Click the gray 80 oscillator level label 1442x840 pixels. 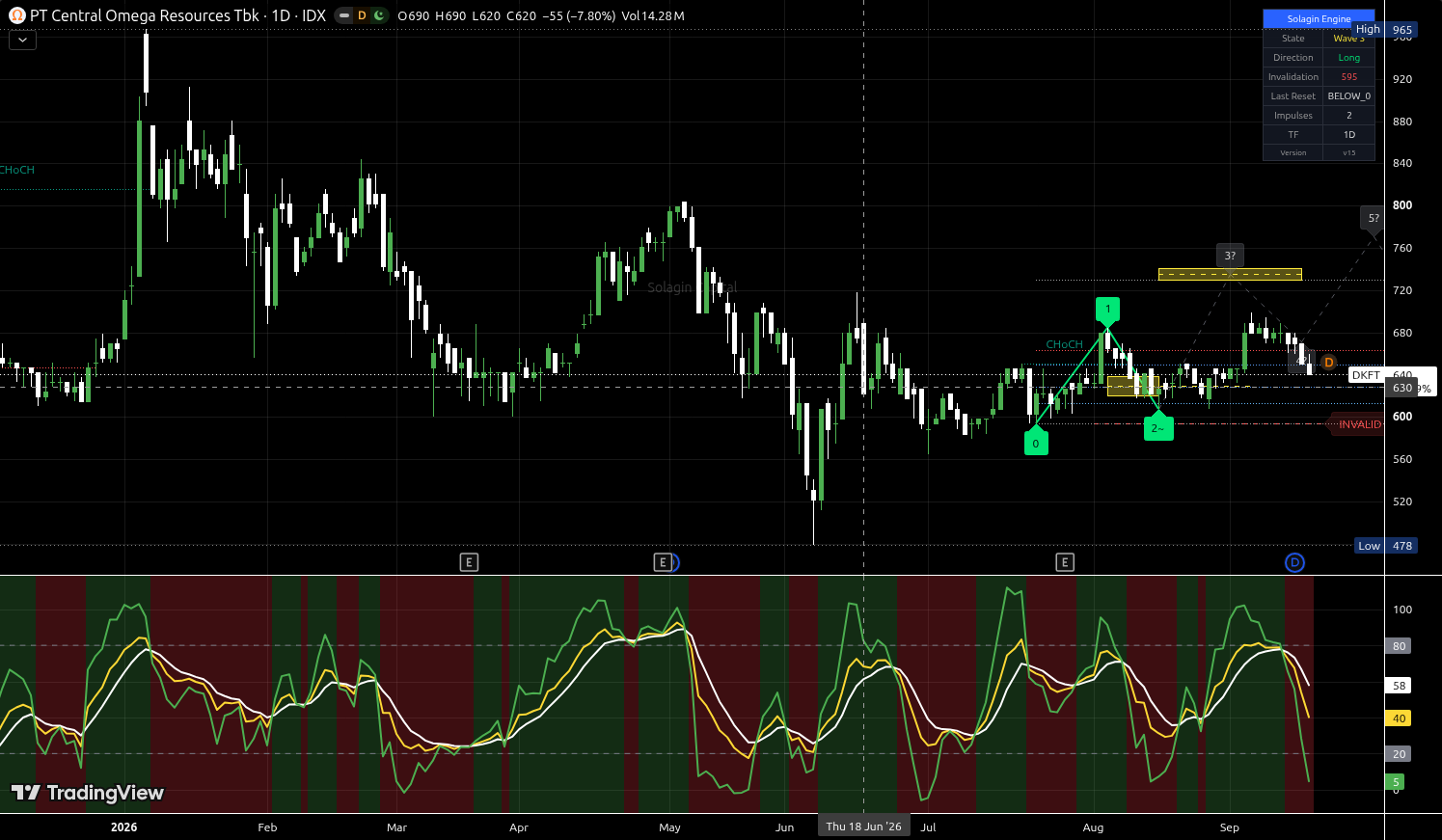point(1399,646)
